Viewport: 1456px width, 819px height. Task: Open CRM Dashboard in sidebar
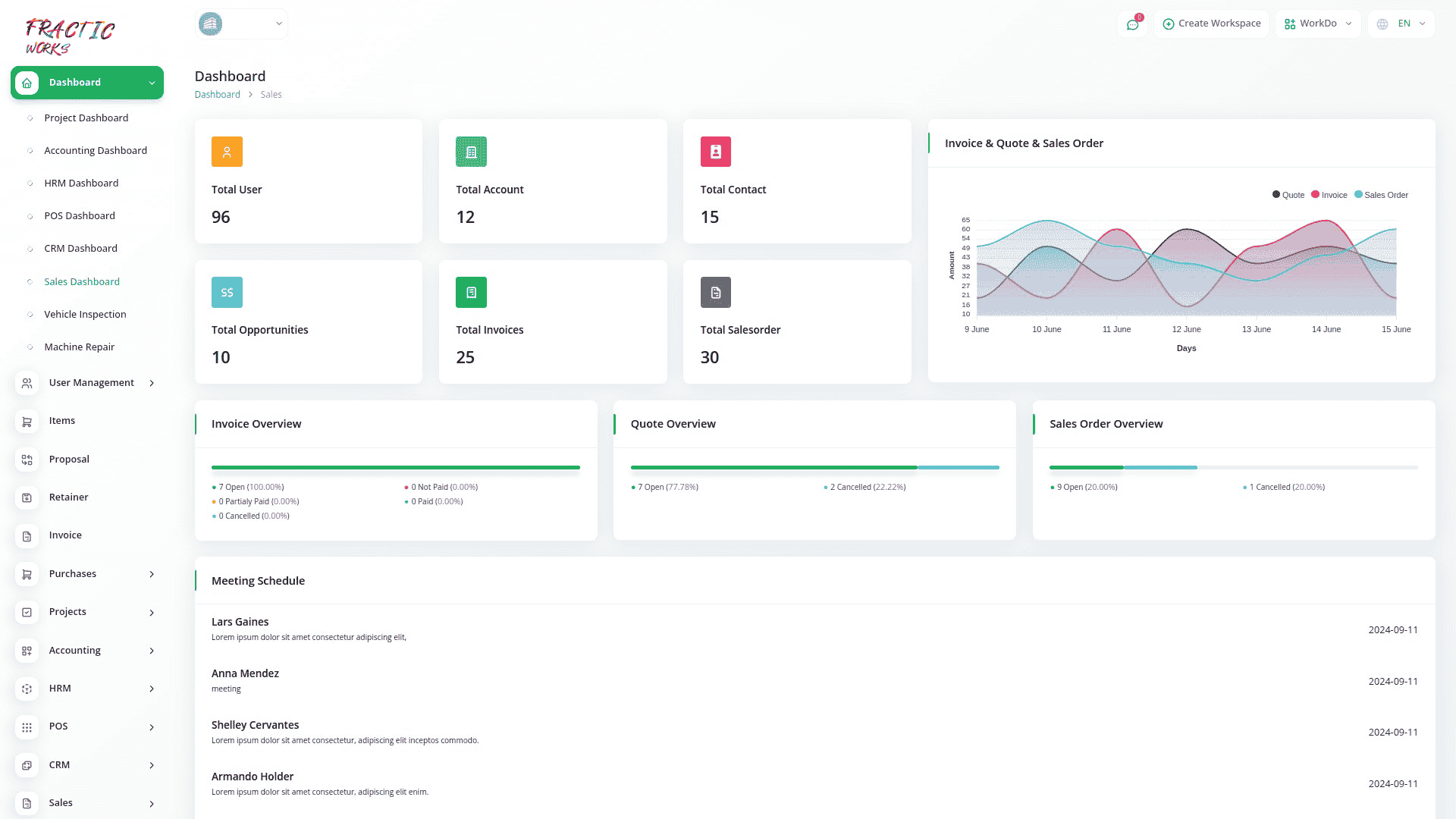click(x=80, y=249)
